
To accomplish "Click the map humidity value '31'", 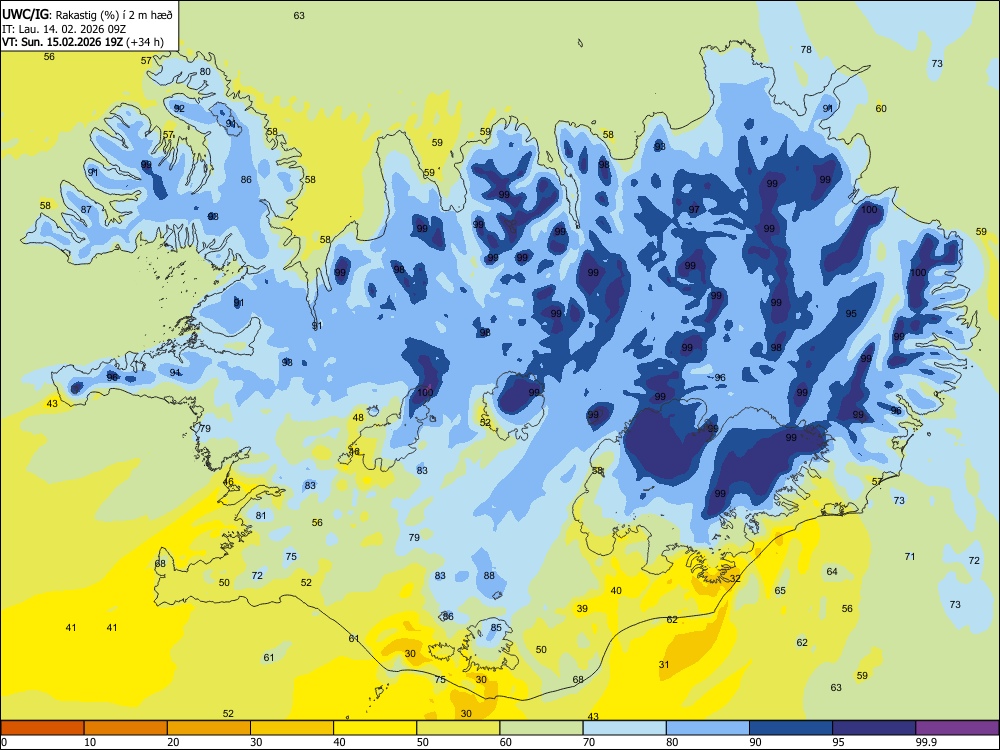I will point(664,665).
